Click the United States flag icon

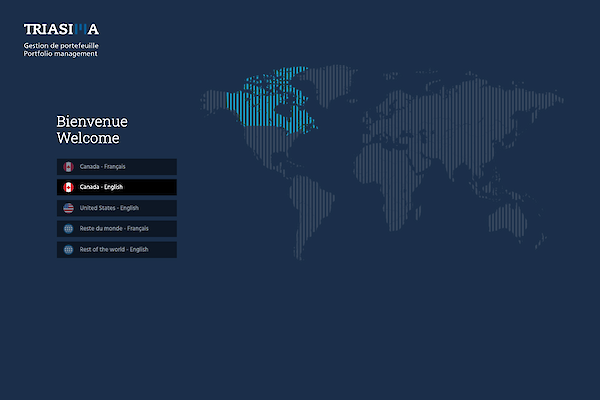(69, 208)
